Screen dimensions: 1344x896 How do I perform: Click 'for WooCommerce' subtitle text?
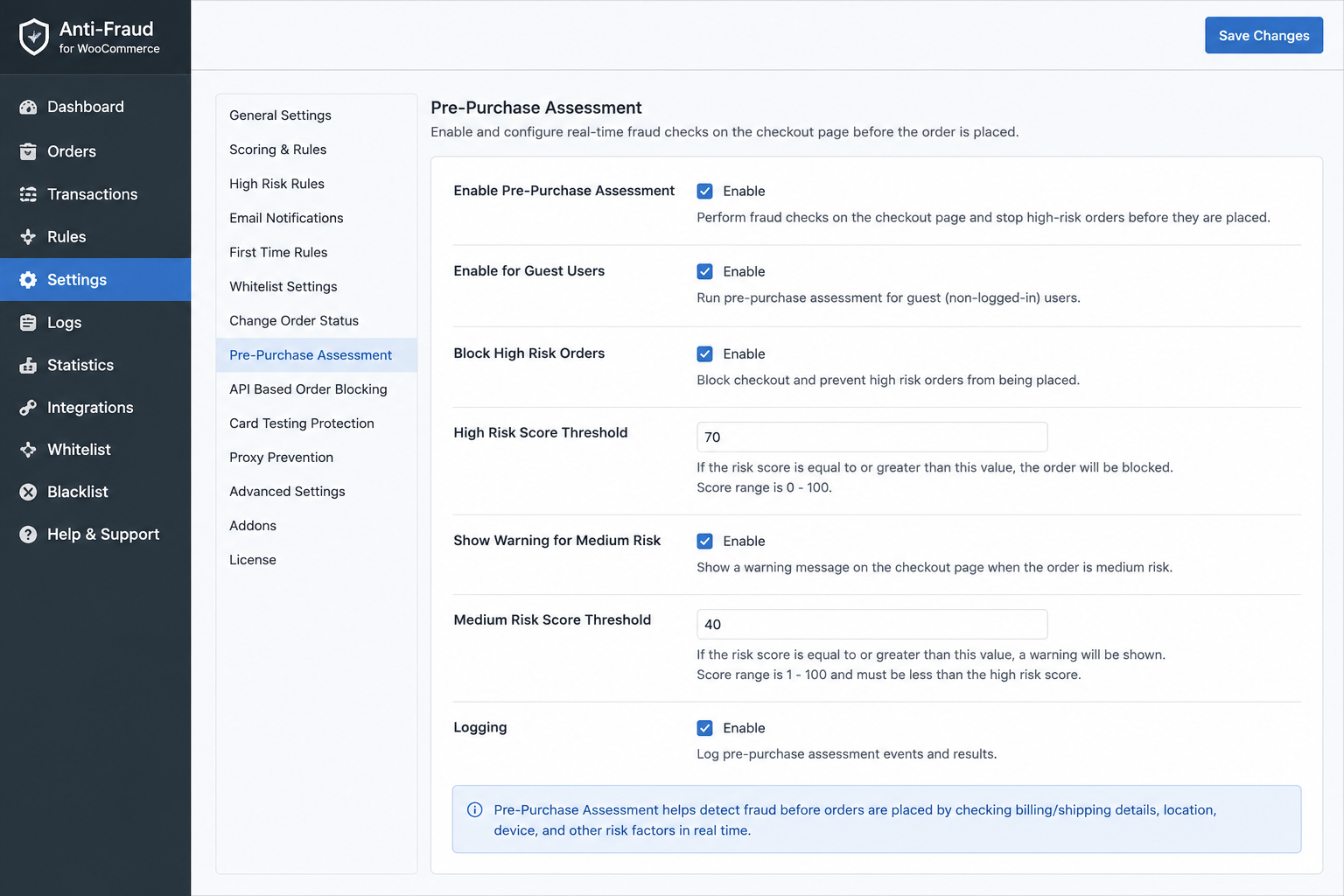[x=109, y=49]
